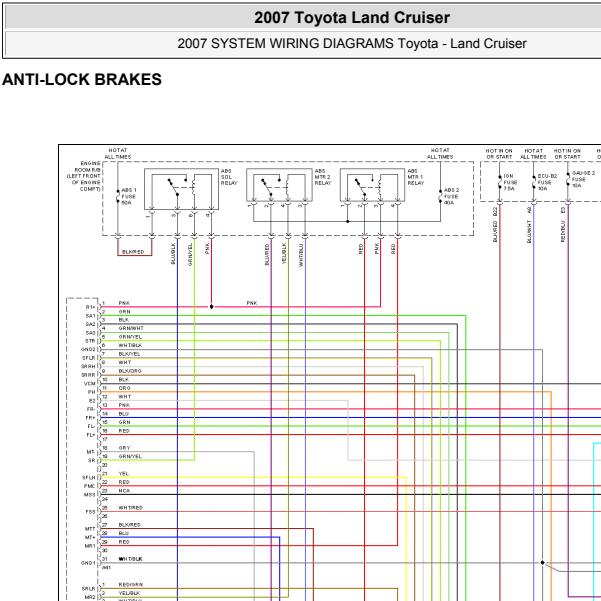601x601 pixels.
Task: Select the 'MTT' terminal label
Action: coord(90,529)
